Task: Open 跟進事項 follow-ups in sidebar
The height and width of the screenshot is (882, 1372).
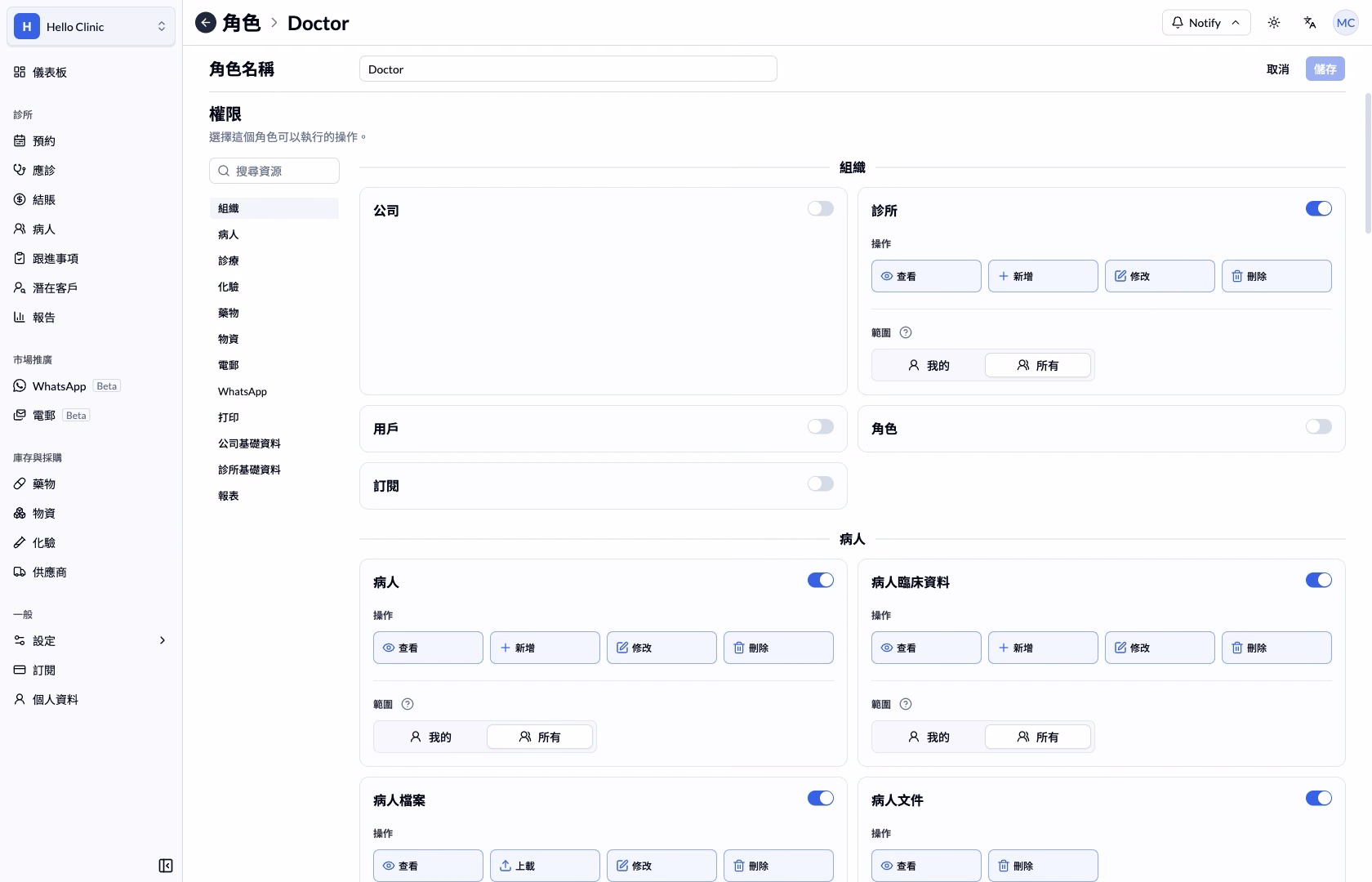Action: point(91,259)
